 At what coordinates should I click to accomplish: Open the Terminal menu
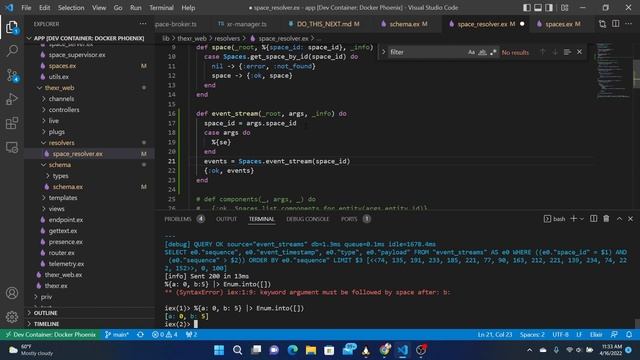tap(161, 8)
